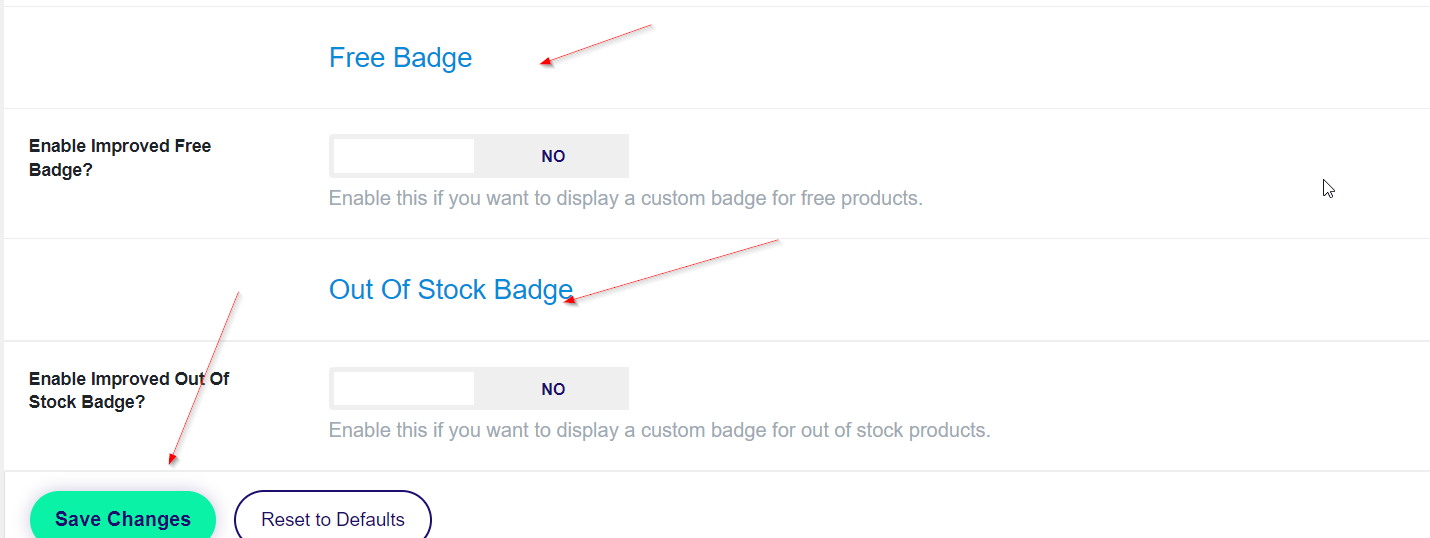
Task: Click the out of stock products description text
Action: click(x=659, y=431)
